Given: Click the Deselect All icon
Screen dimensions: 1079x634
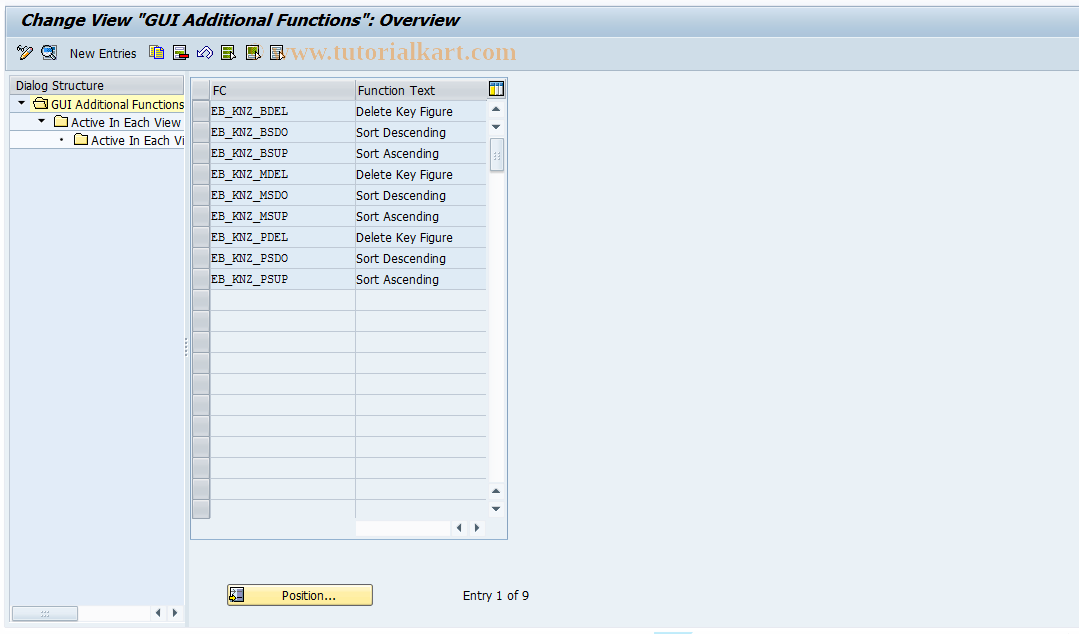Looking at the screenshot, I should coord(277,53).
